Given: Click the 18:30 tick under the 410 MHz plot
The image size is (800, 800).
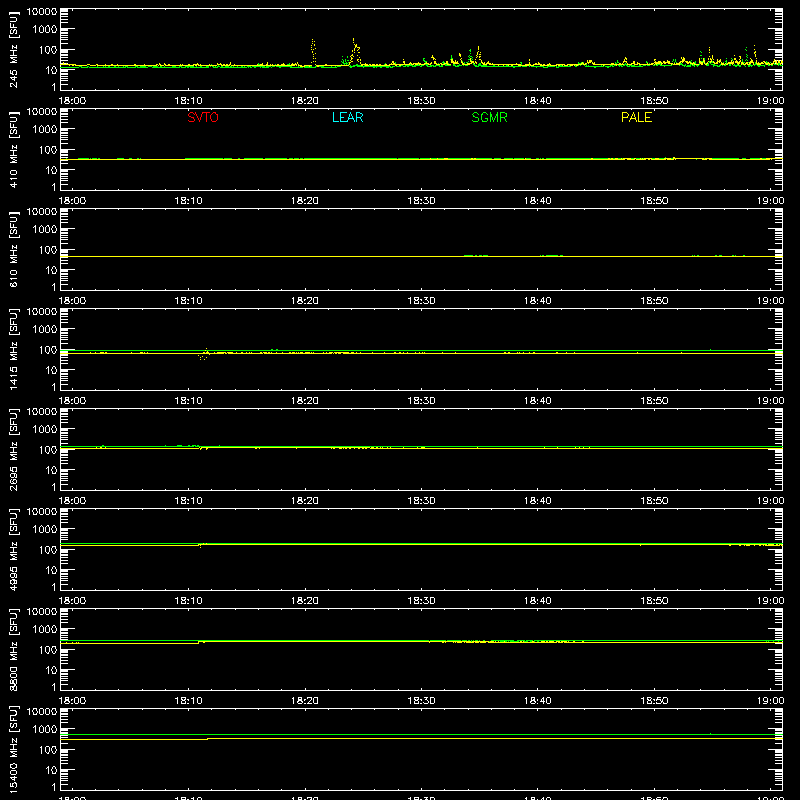Looking at the screenshot, I should (421, 201).
